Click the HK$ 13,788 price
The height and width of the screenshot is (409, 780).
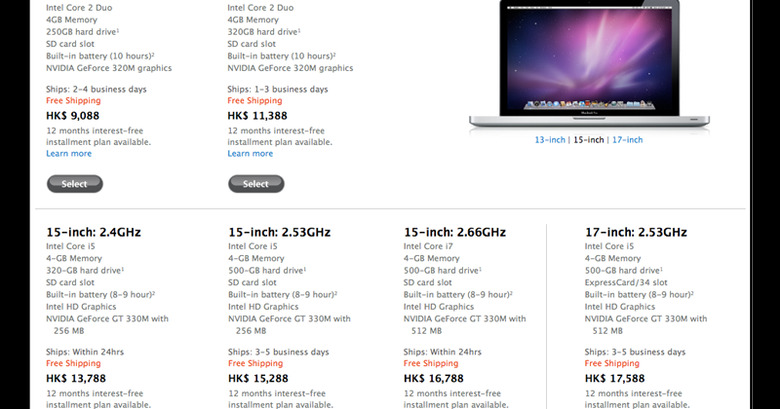point(76,379)
